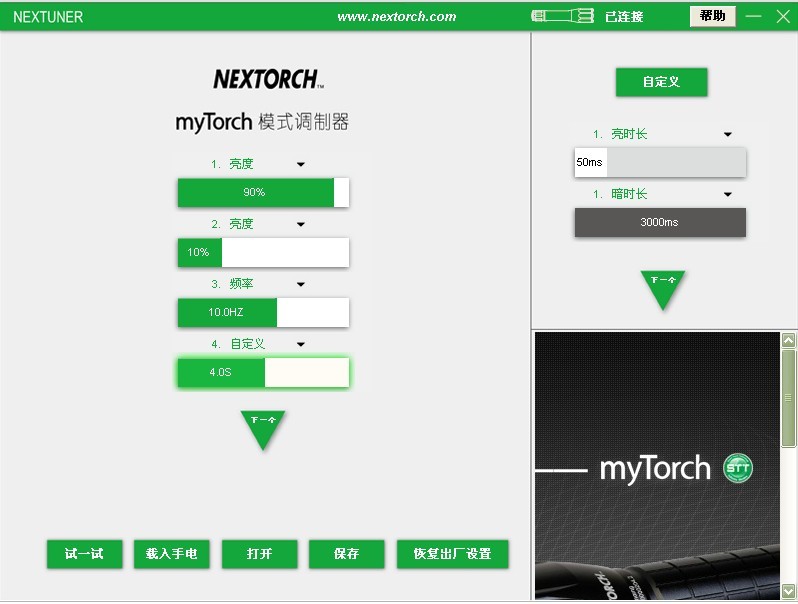Click 恢复出厂设置 to restore defaults
This screenshot has height=604, width=798.
pos(452,554)
